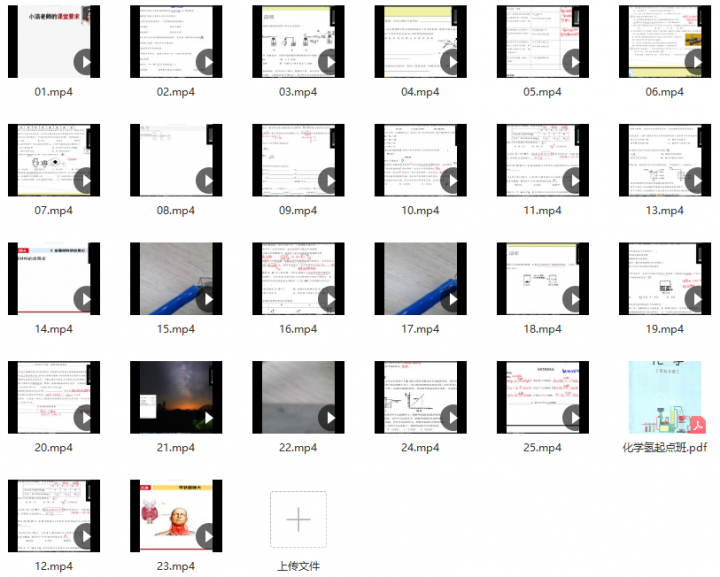The height and width of the screenshot is (577, 720).
Task: Select the 14.mp4 video thumbnail
Action: click(x=54, y=279)
